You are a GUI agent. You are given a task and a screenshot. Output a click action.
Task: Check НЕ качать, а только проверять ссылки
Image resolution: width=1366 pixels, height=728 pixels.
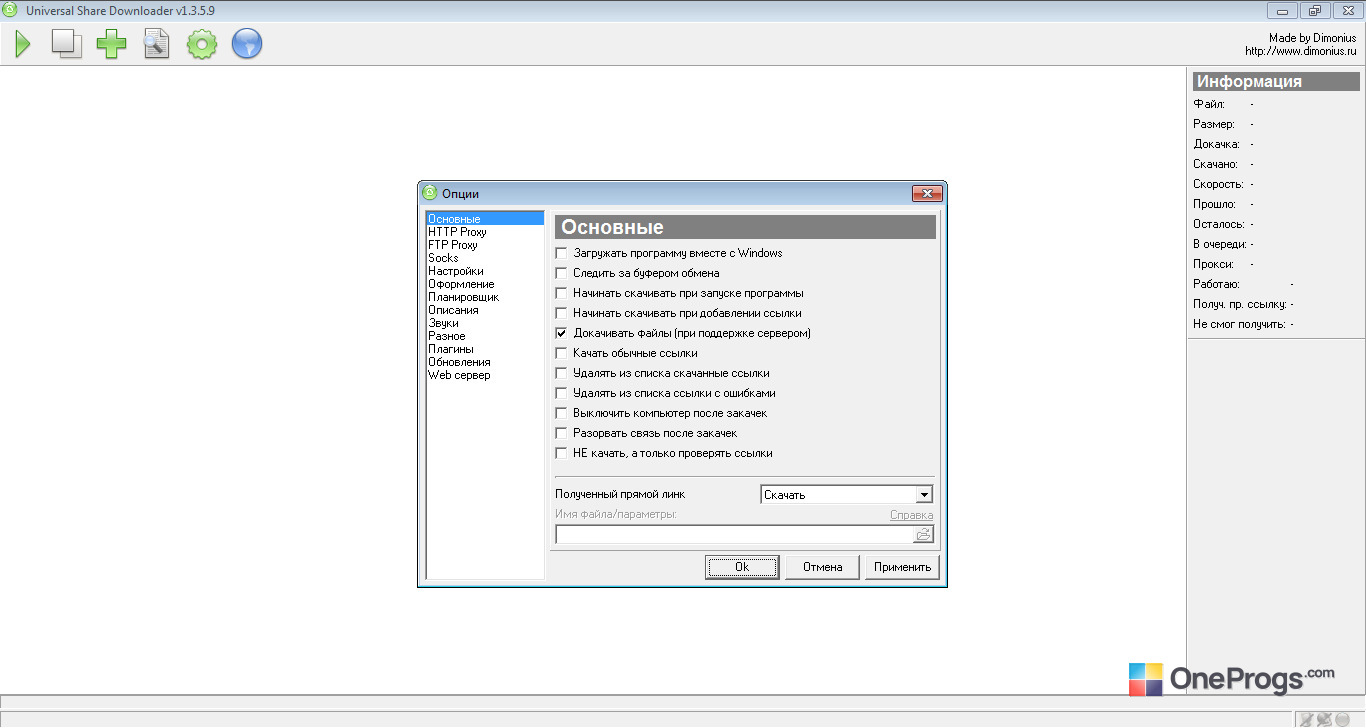pos(561,453)
